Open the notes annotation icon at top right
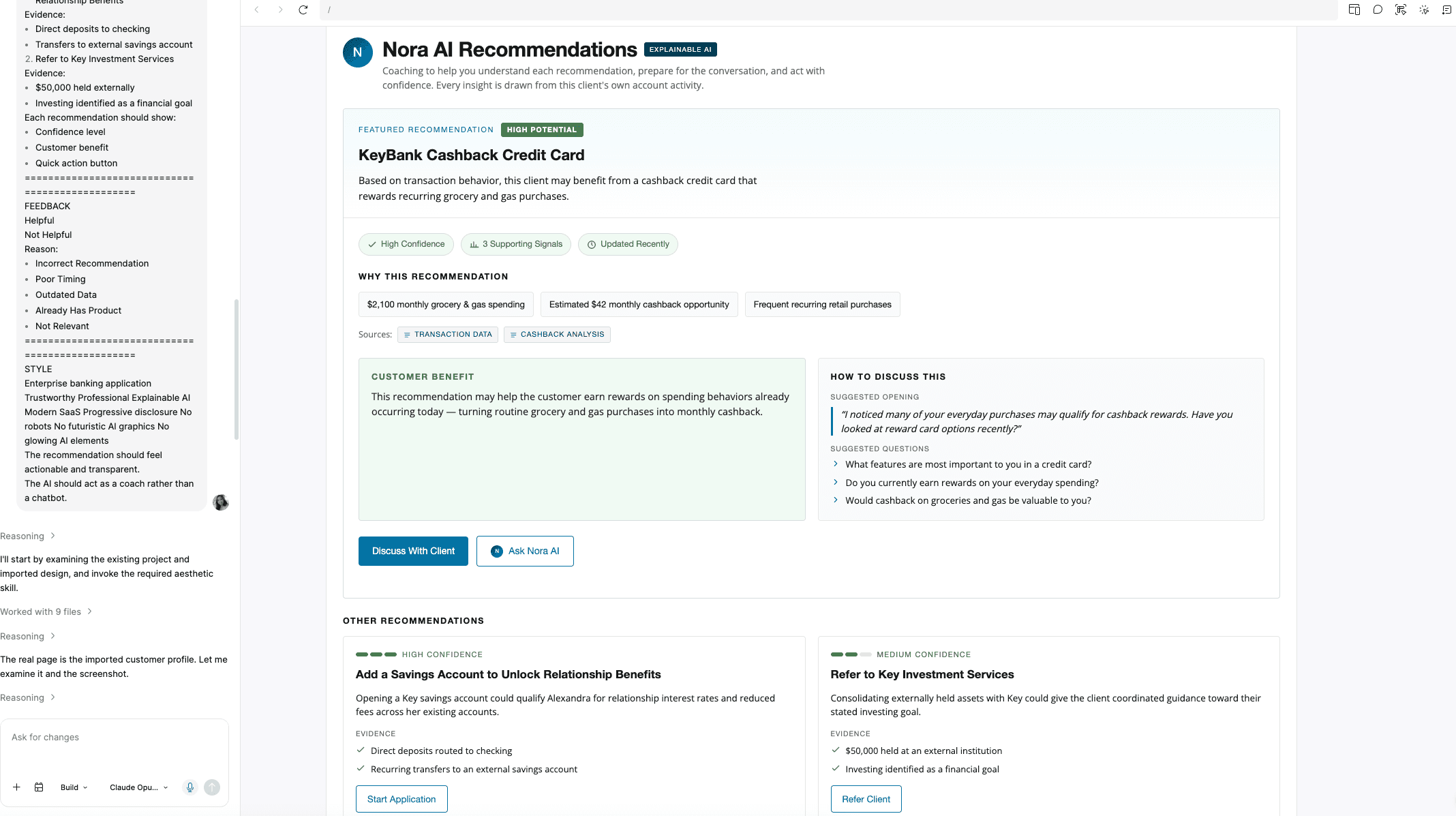The image size is (1456, 816). click(1446, 10)
